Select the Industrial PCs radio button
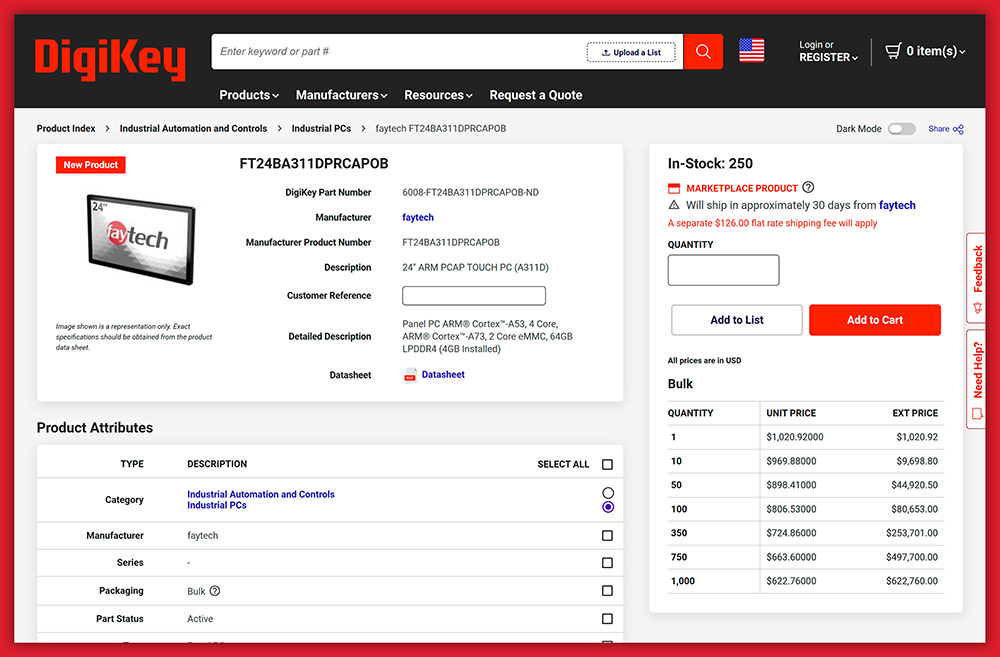This screenshot has height=657, width=1000. click(x=608, y=506)
